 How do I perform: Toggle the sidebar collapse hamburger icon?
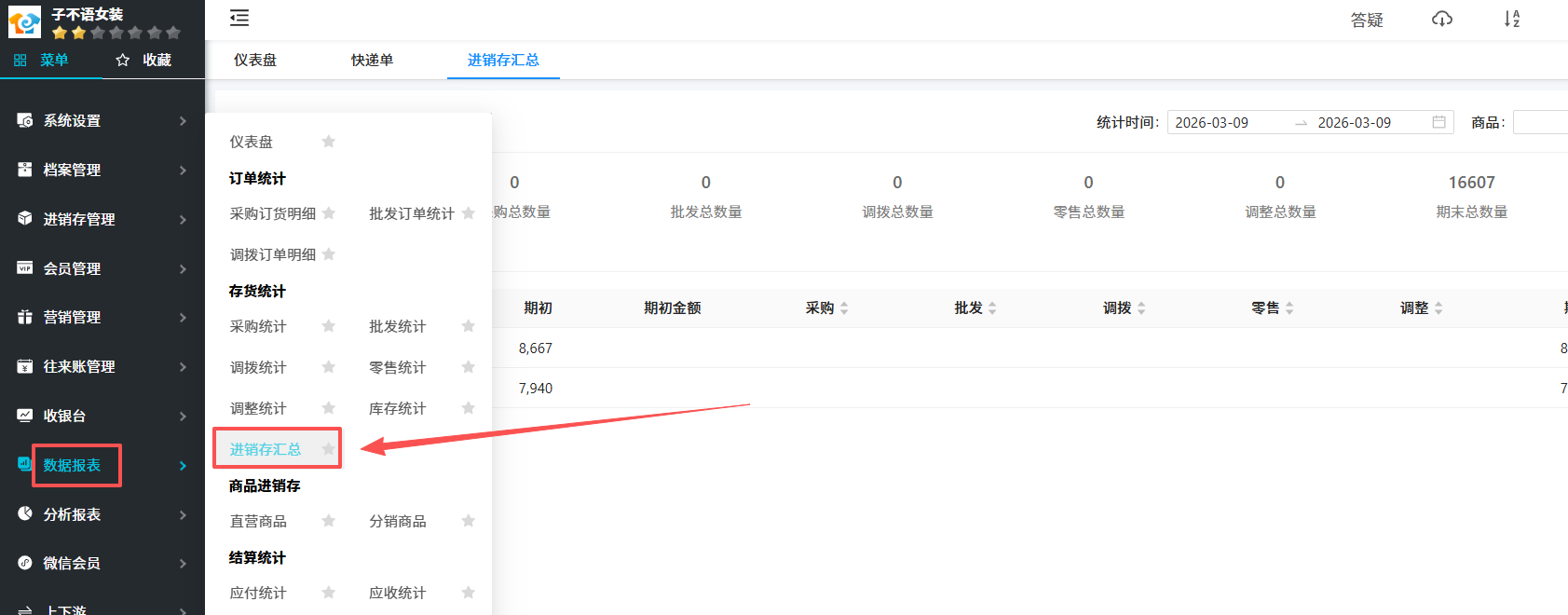pos(239,18)
